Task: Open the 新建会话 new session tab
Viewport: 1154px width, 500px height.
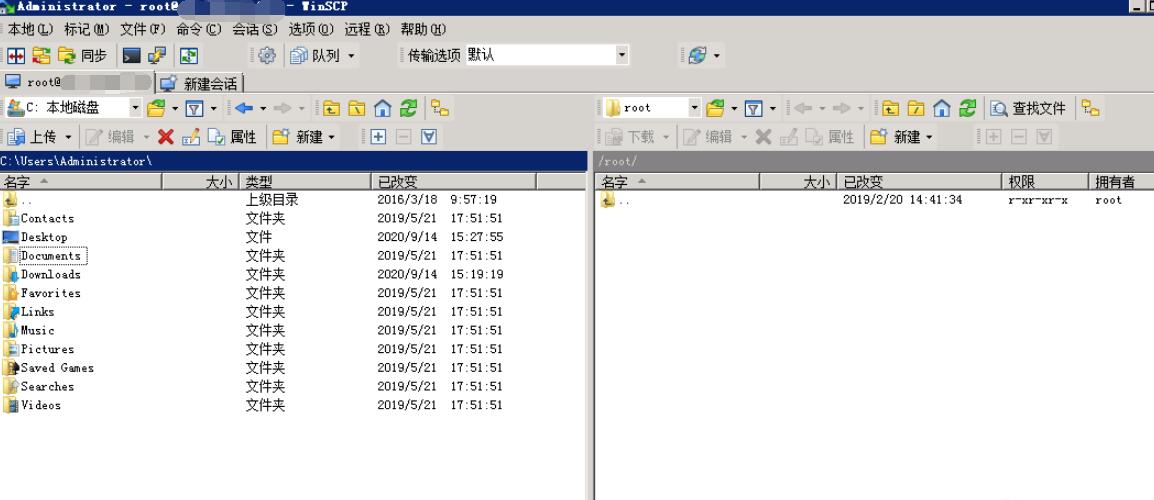Action: (x=200, y=83)
